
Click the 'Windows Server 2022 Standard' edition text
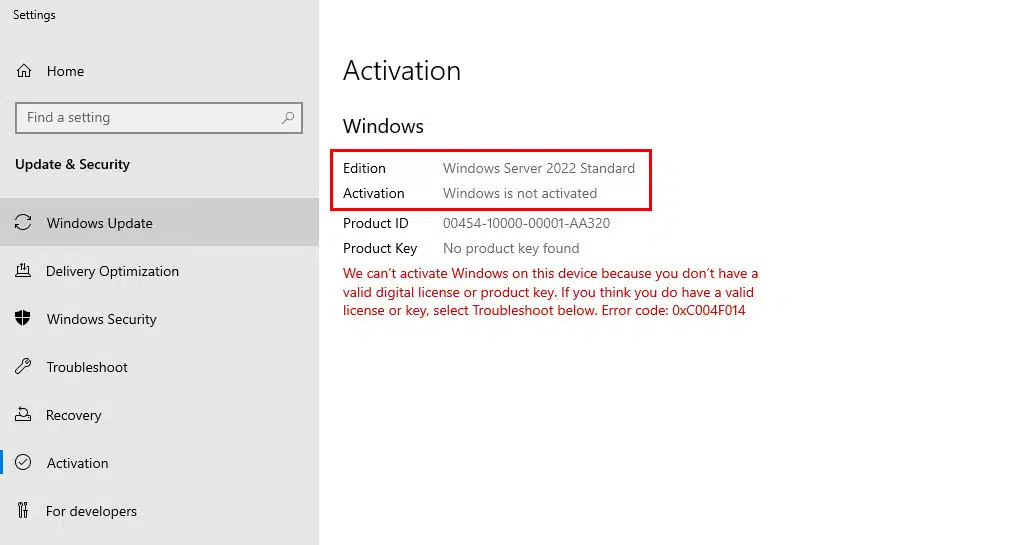point(539,168)
